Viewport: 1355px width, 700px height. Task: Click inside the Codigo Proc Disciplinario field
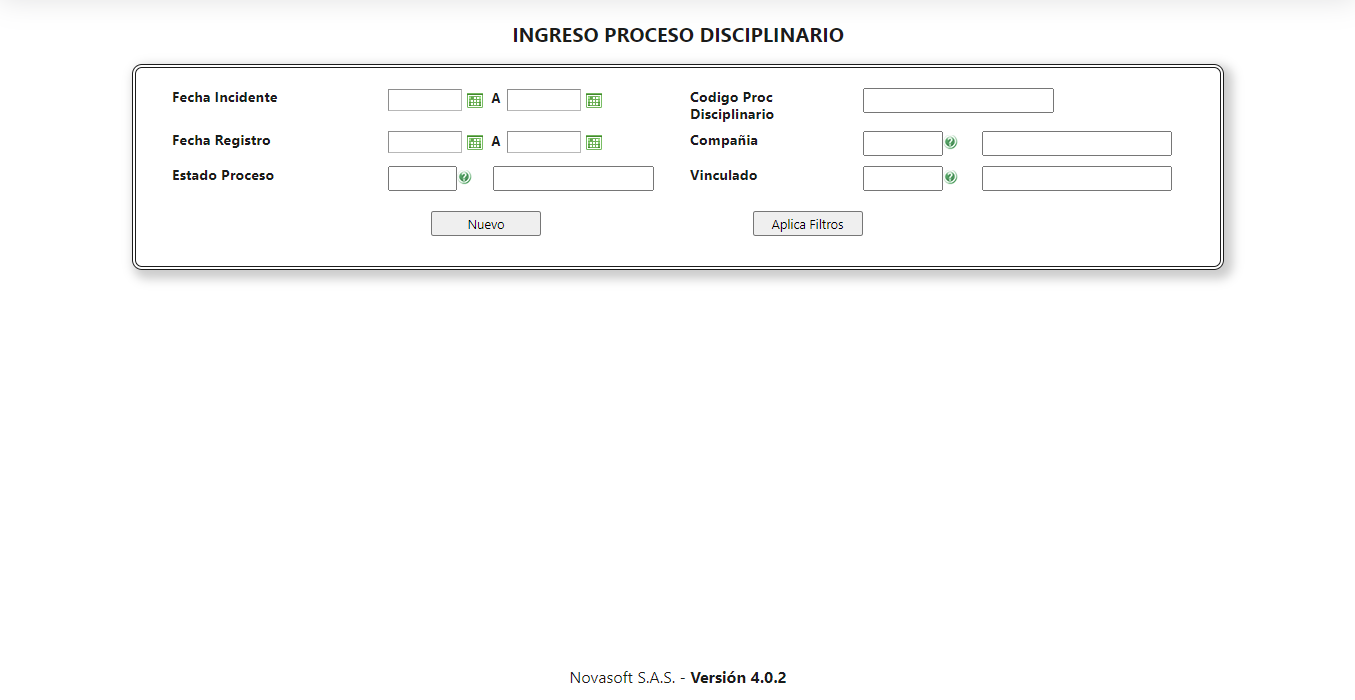tap(957, 100)
